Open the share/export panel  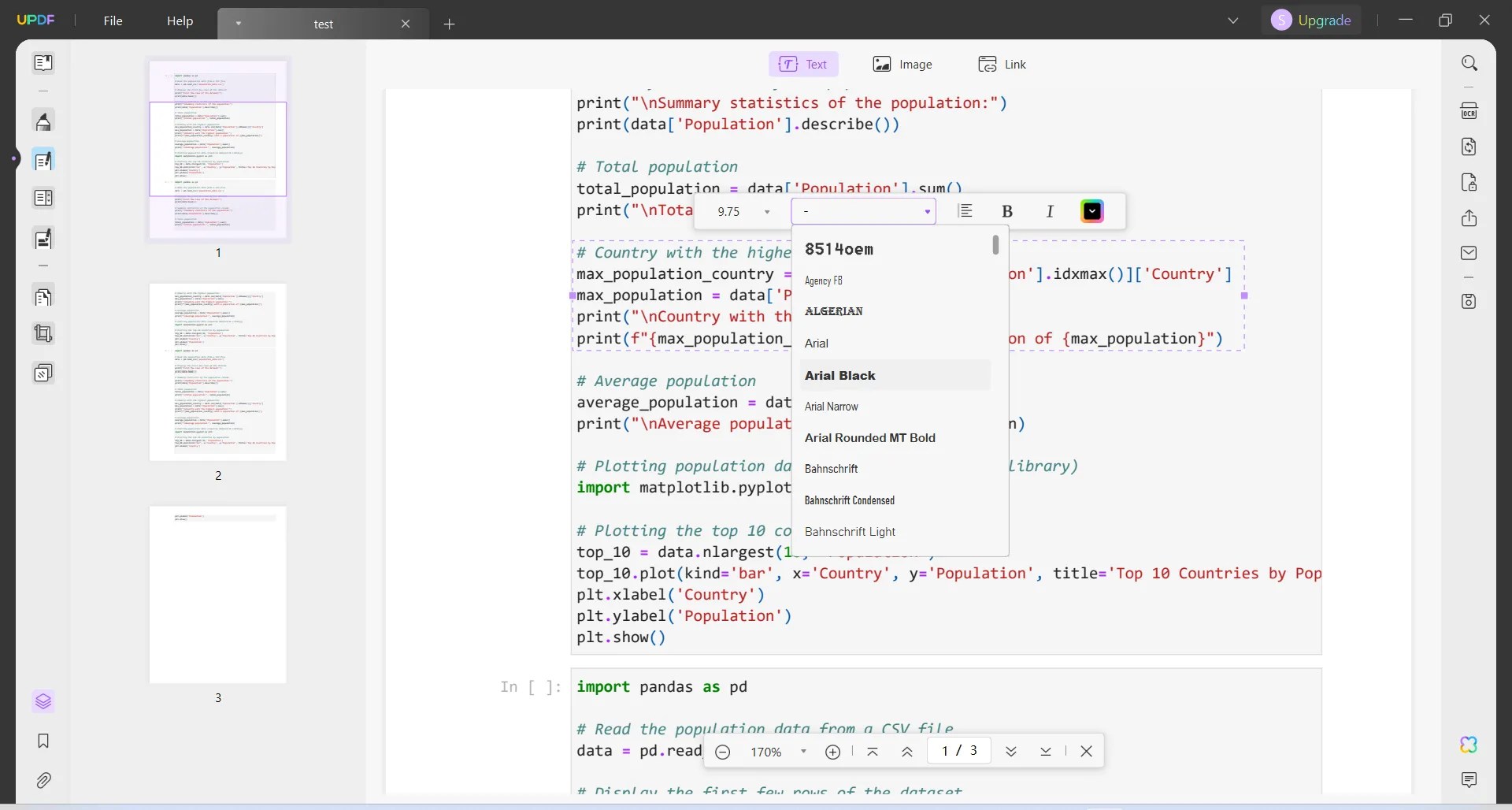pos(1471,219)
